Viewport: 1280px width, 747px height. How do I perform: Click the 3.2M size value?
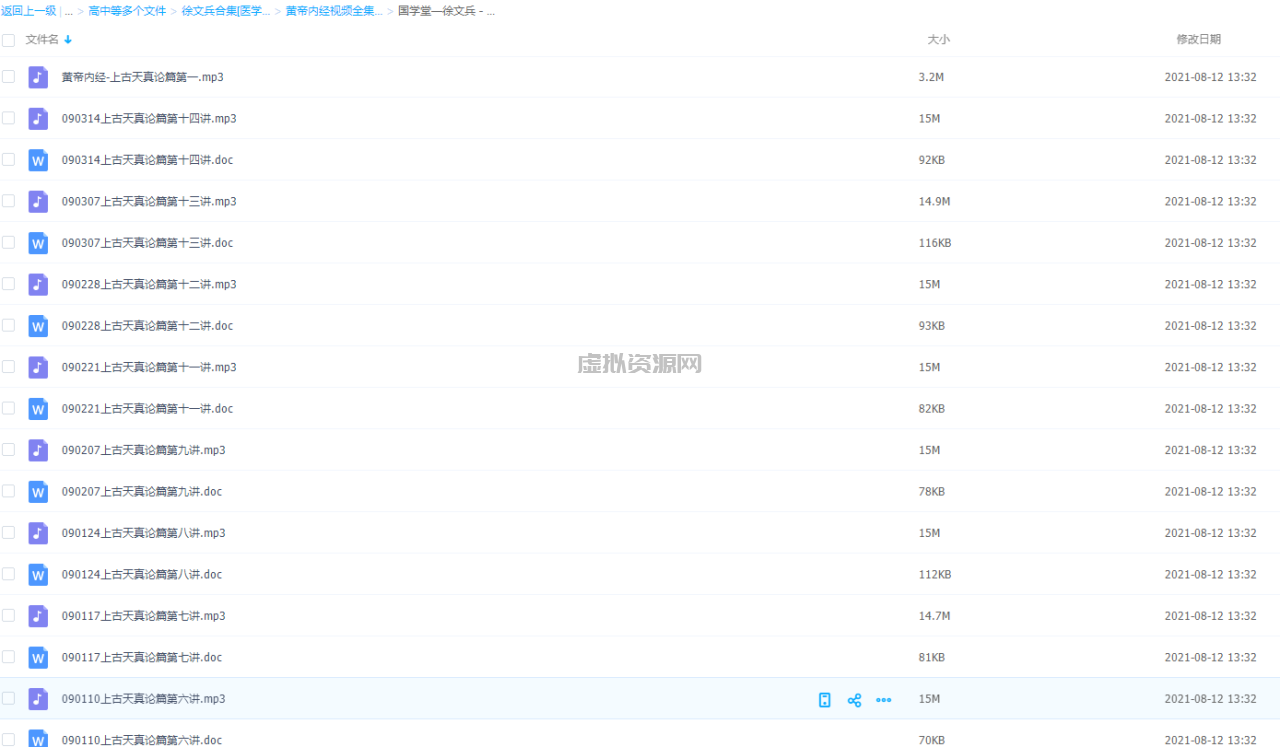(x=931, y=77)
